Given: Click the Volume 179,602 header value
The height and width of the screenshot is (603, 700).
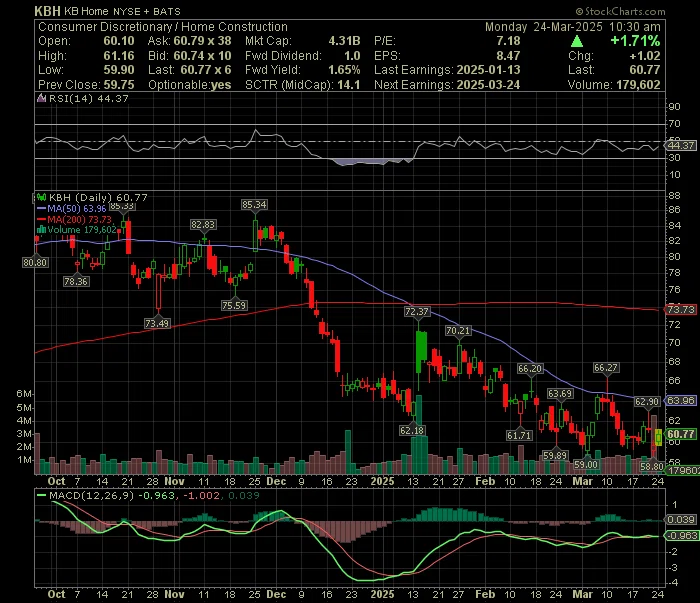Looking at the screenshot, I should coord(638,85).
